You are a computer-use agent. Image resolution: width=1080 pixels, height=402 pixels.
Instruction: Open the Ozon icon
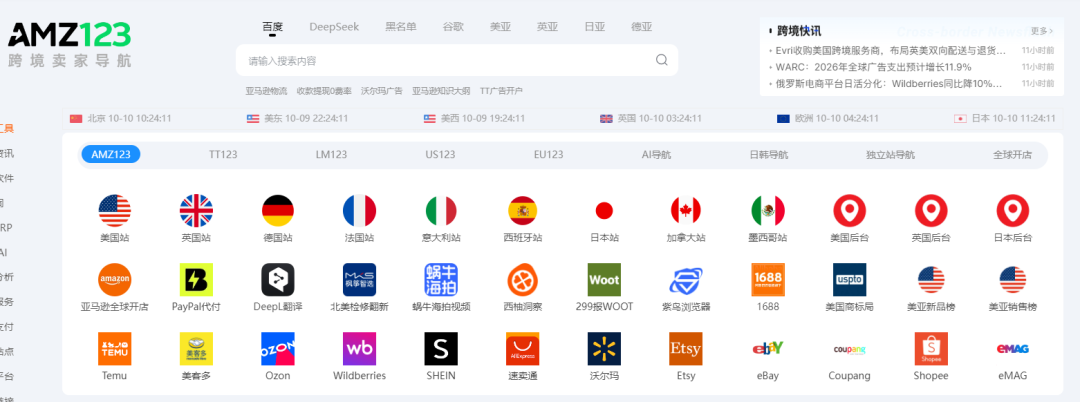pos(278,348)
